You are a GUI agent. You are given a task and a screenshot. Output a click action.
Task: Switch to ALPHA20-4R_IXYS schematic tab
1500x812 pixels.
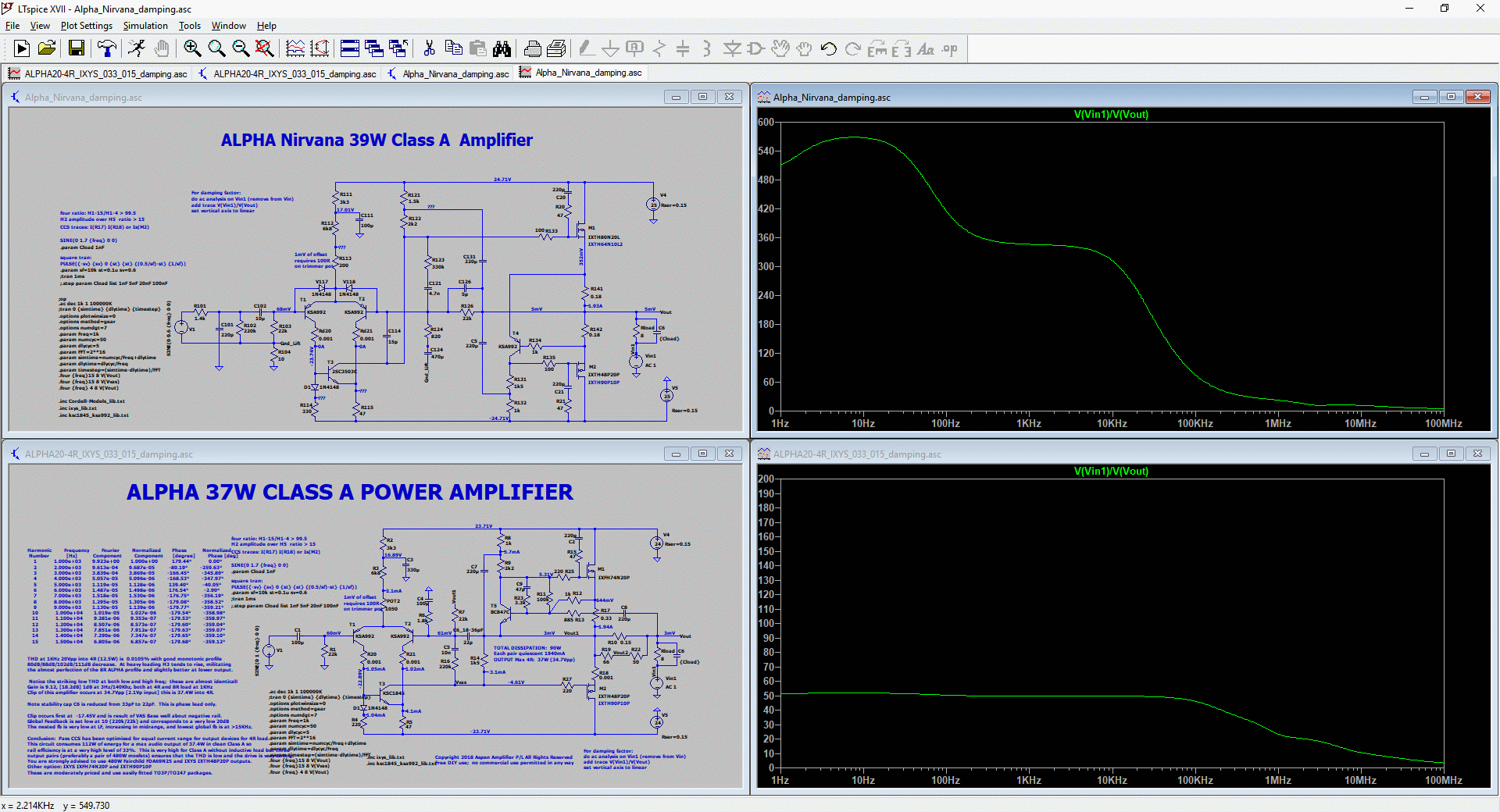coord(287,73)
